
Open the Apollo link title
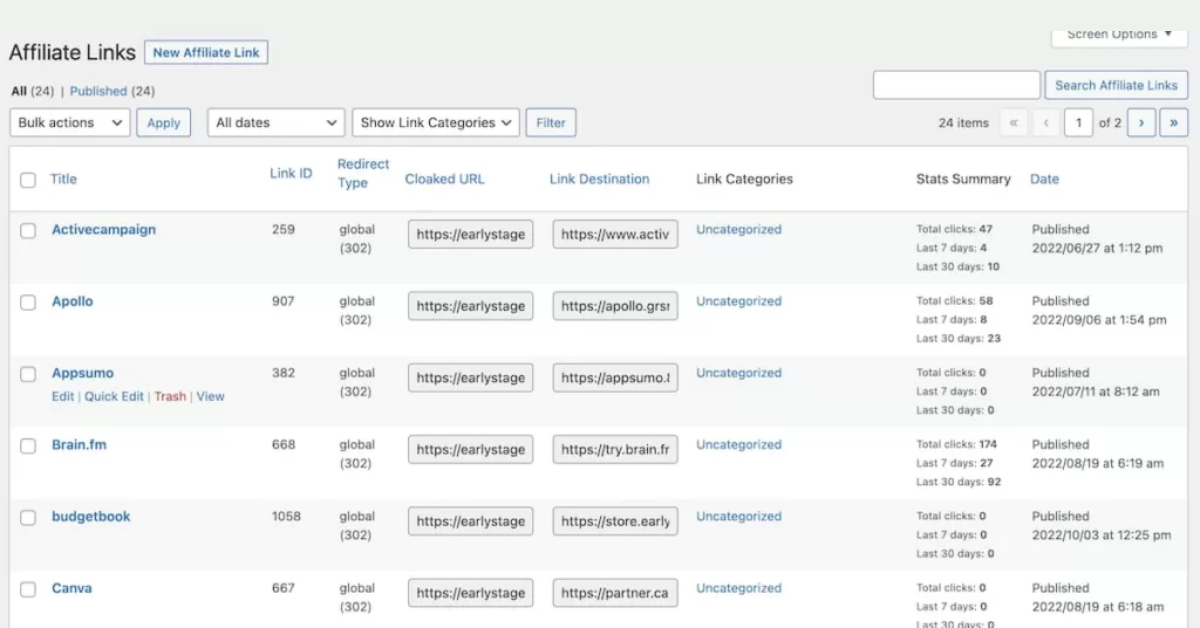[x=72, y=301]
